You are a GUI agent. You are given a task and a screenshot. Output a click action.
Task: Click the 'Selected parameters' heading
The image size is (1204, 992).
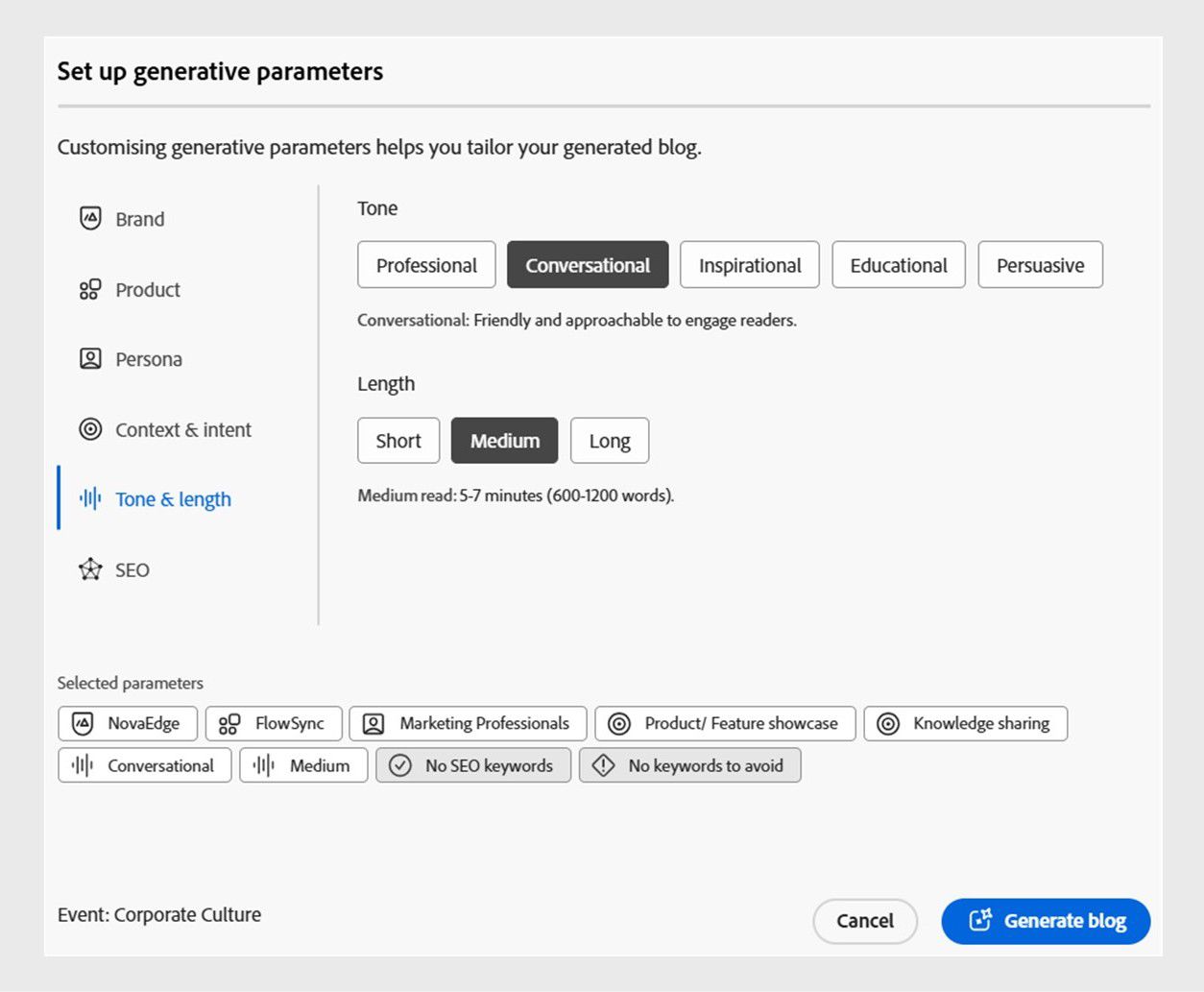click(131, 683)
